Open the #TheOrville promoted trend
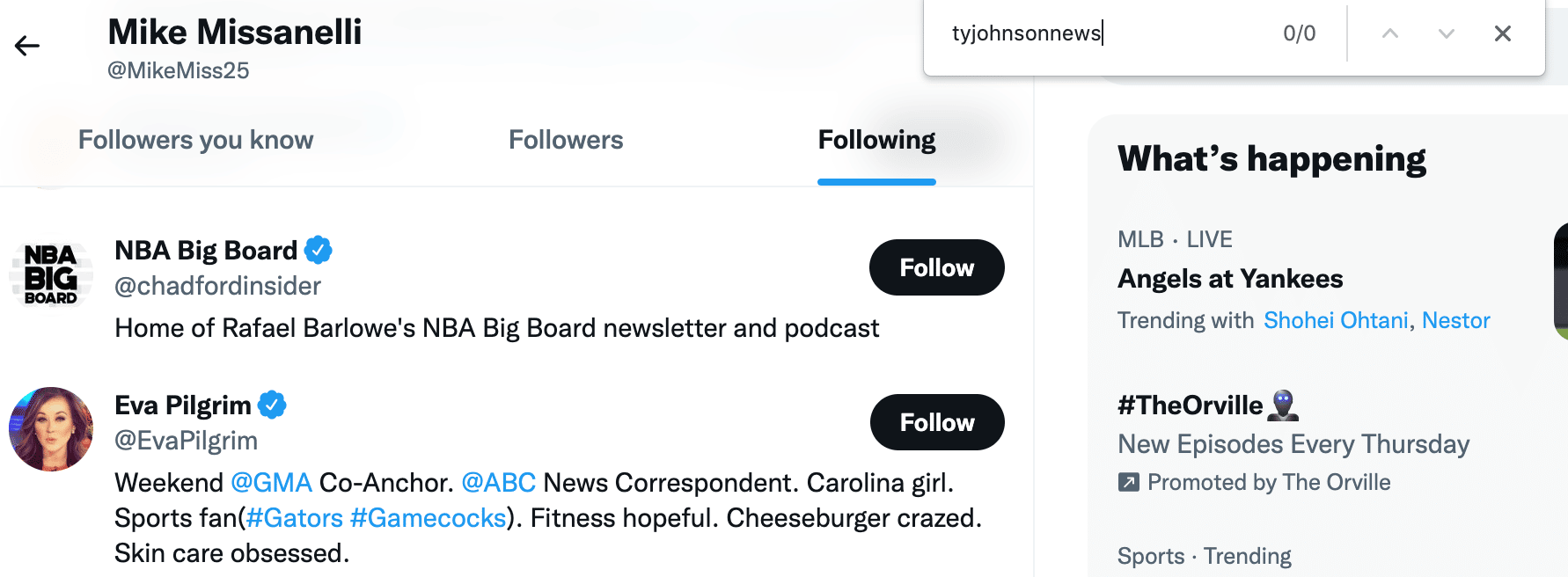 pos(1190,405)
